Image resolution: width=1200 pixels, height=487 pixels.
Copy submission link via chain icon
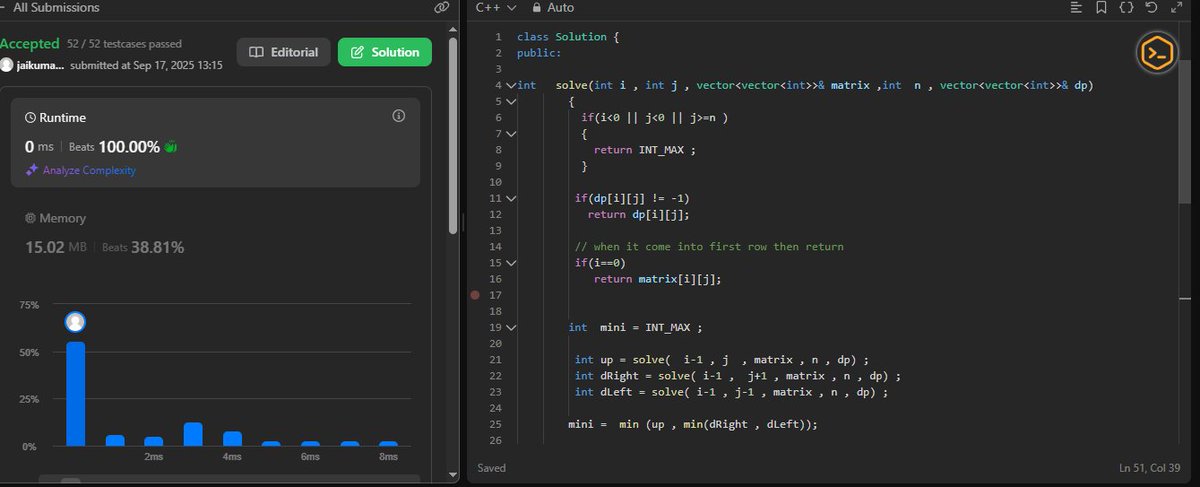tap(441, 7)
